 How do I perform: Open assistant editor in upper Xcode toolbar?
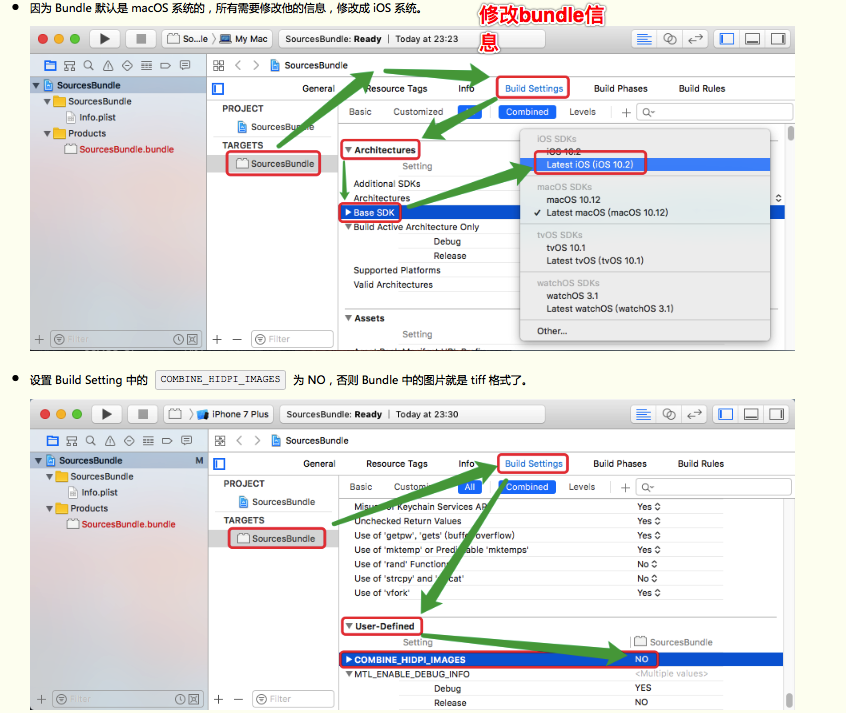670,39
